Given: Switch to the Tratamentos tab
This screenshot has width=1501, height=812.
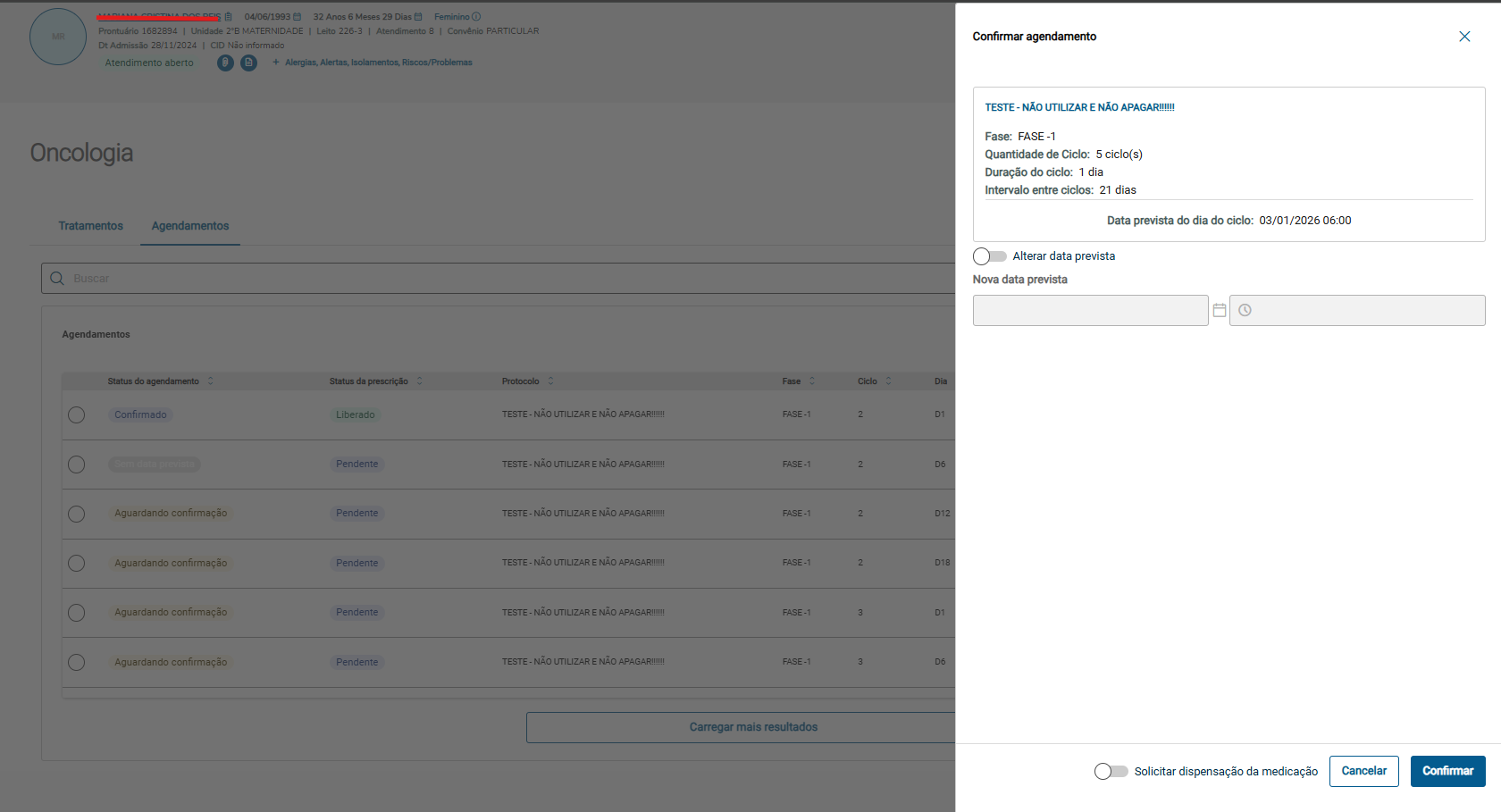Looking at the screenshot, I should click(91, 226).
